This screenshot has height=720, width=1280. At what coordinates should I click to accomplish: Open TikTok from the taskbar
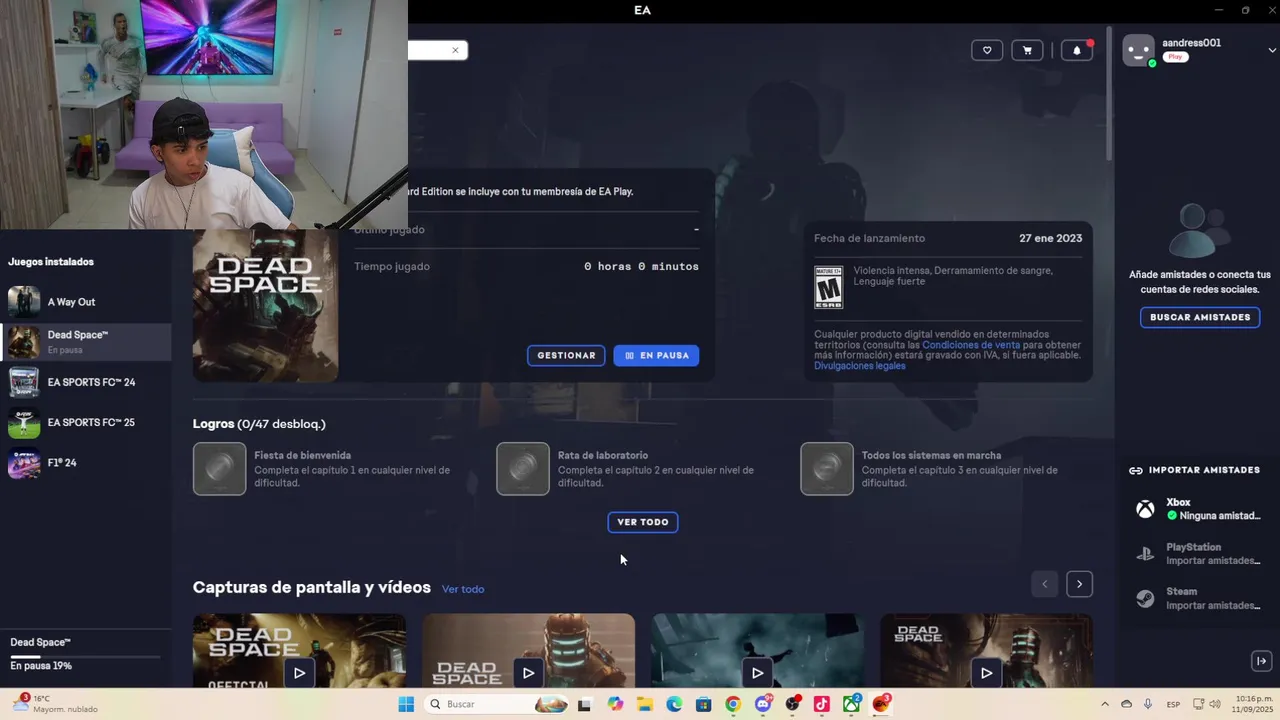[x=822, y=704]
